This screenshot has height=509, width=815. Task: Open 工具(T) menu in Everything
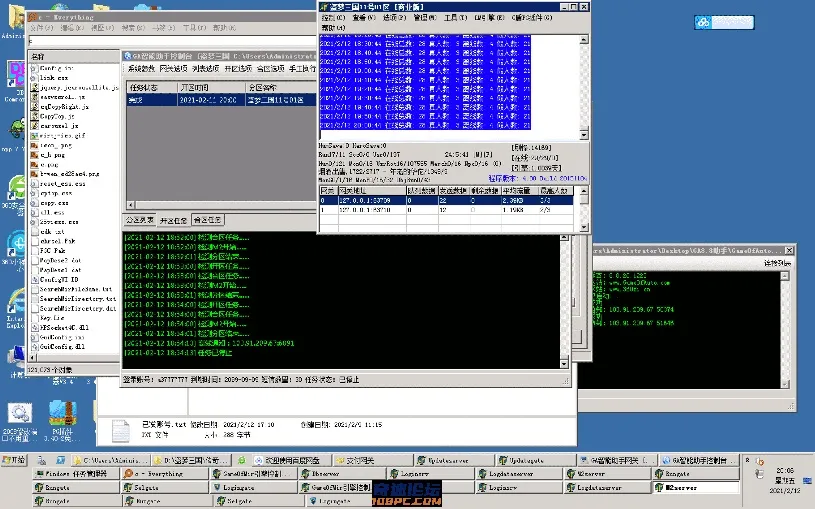tap(194, 28)
